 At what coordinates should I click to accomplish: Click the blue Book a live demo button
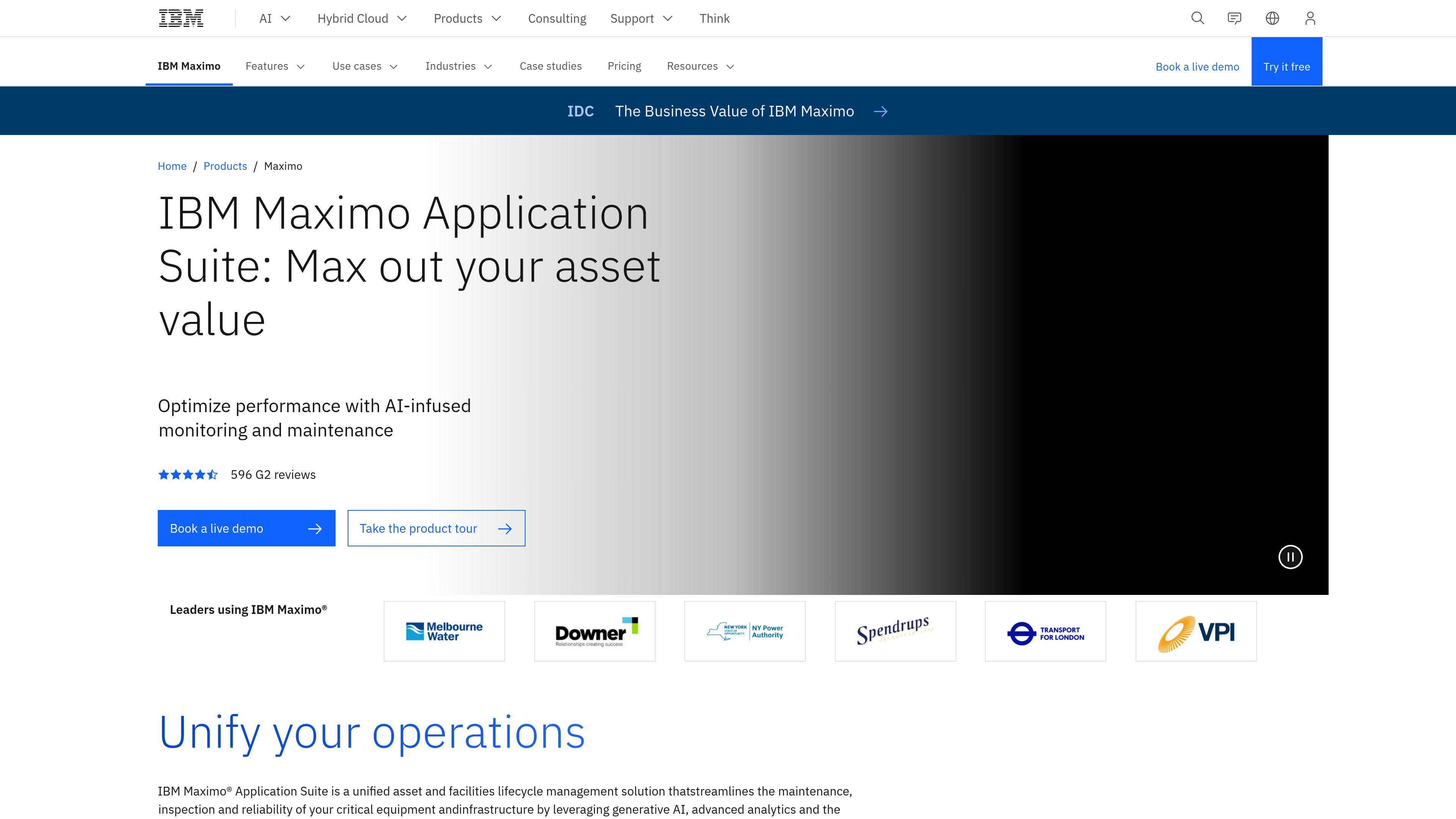coord(246,528)
